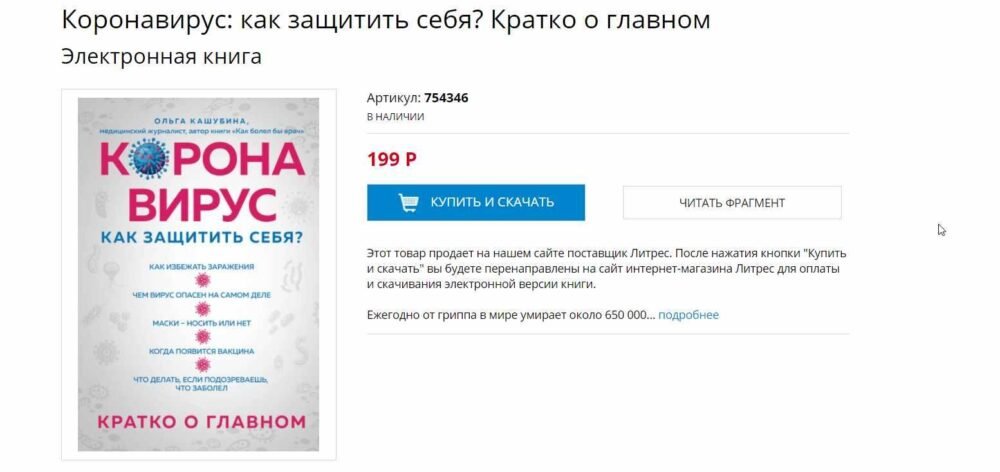The image size is (1000, 472).
Task: Click the blue virus icon in КОРОНА title
Action: 148,158
